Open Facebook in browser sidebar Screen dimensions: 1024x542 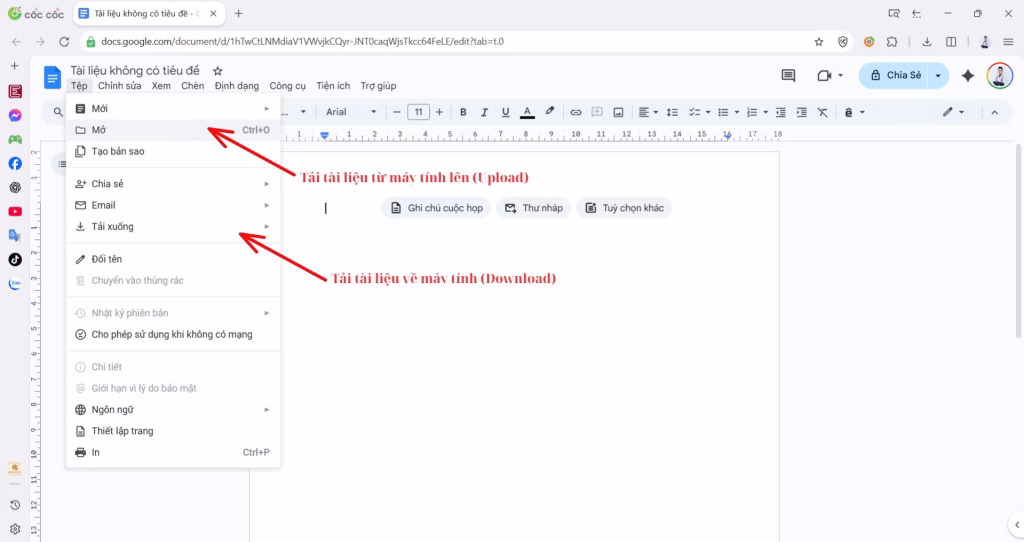pos(15,163)
